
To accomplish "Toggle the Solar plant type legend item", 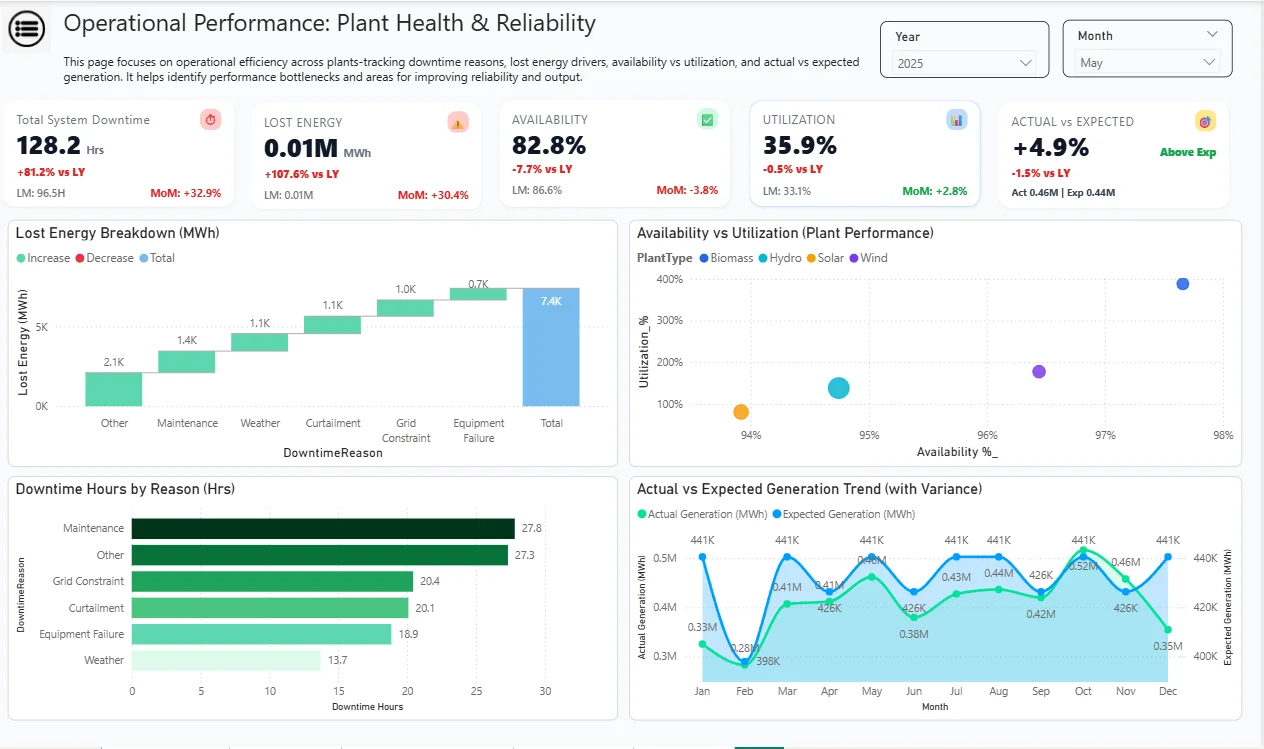I will [823, 258].
